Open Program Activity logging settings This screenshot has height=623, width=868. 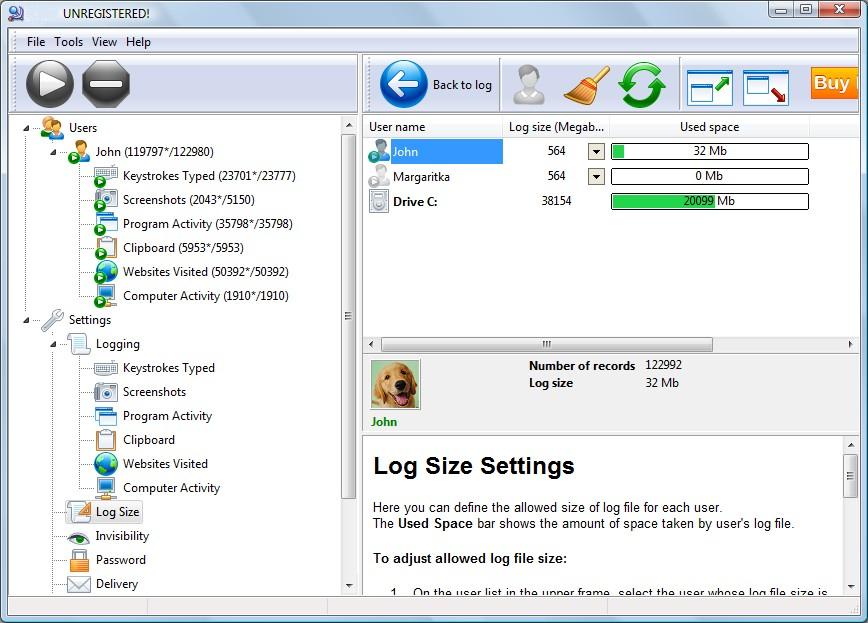[x=168, y=416]
